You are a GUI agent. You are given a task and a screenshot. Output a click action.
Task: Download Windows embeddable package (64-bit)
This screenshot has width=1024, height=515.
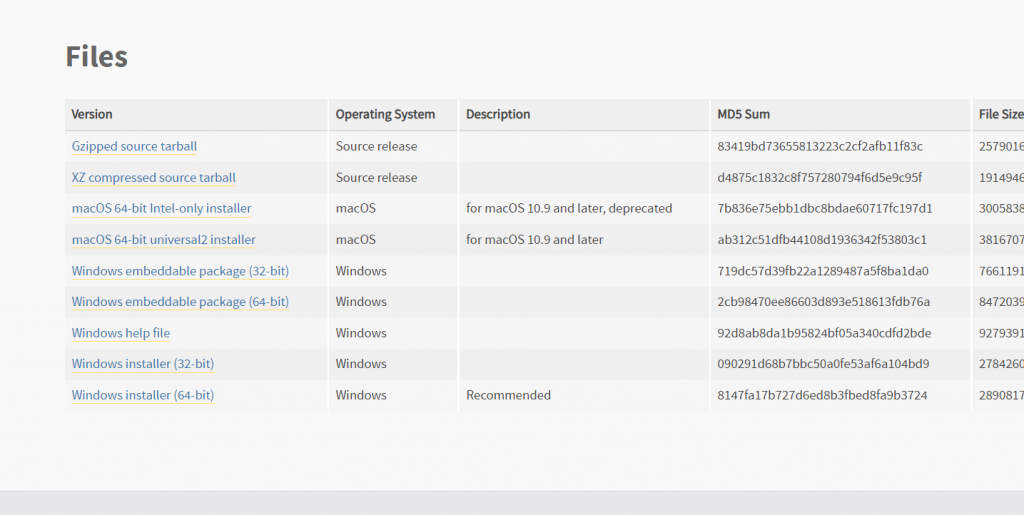179,302
